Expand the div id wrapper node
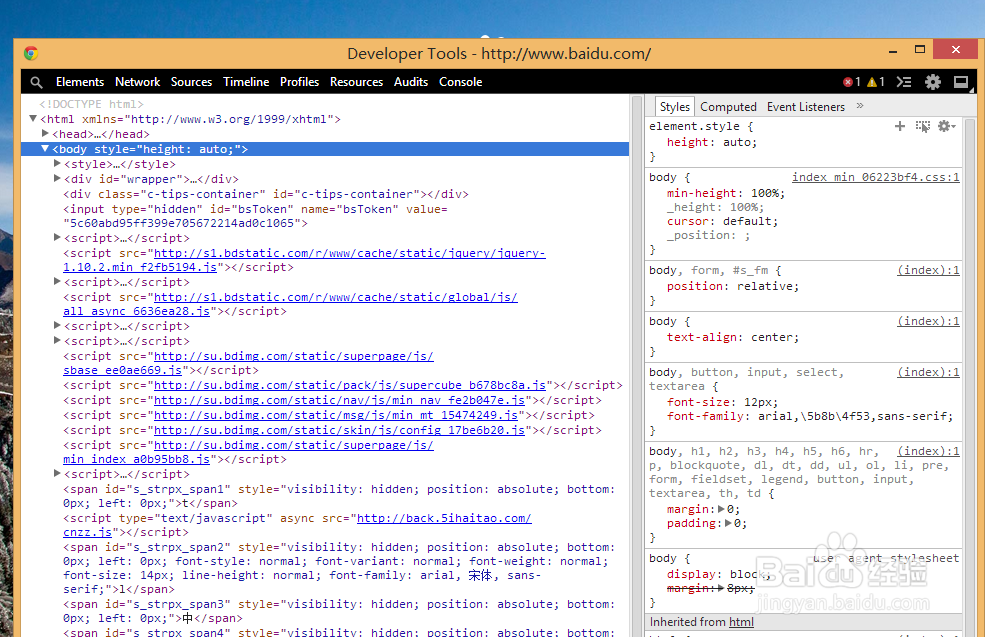 57,178
